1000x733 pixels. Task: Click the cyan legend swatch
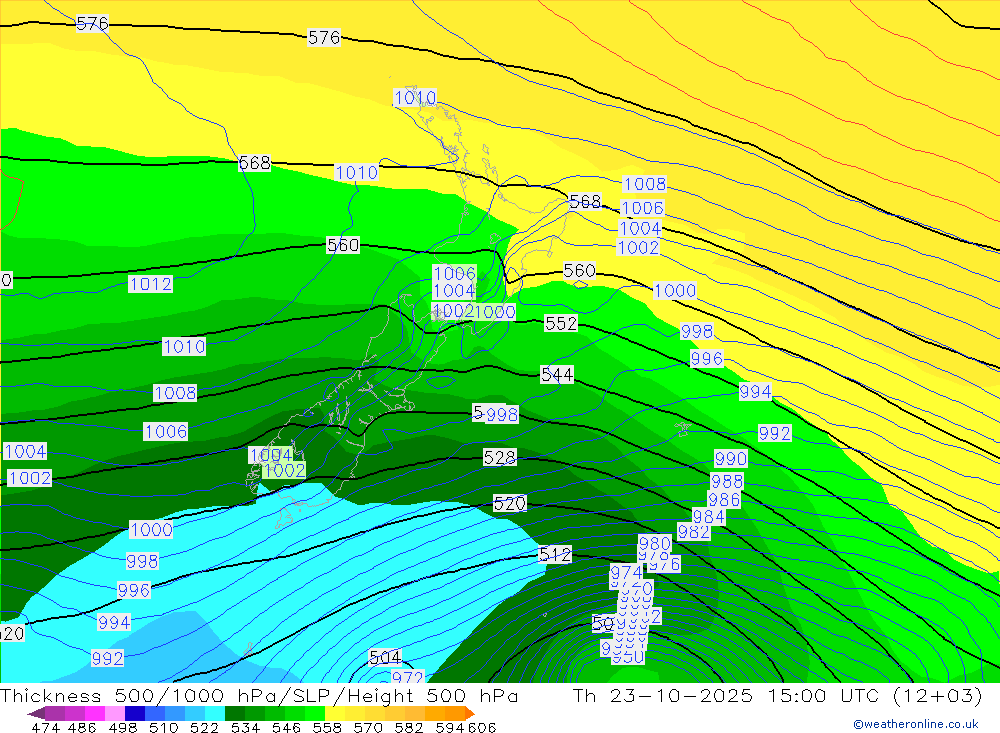[x=215, y=713]
